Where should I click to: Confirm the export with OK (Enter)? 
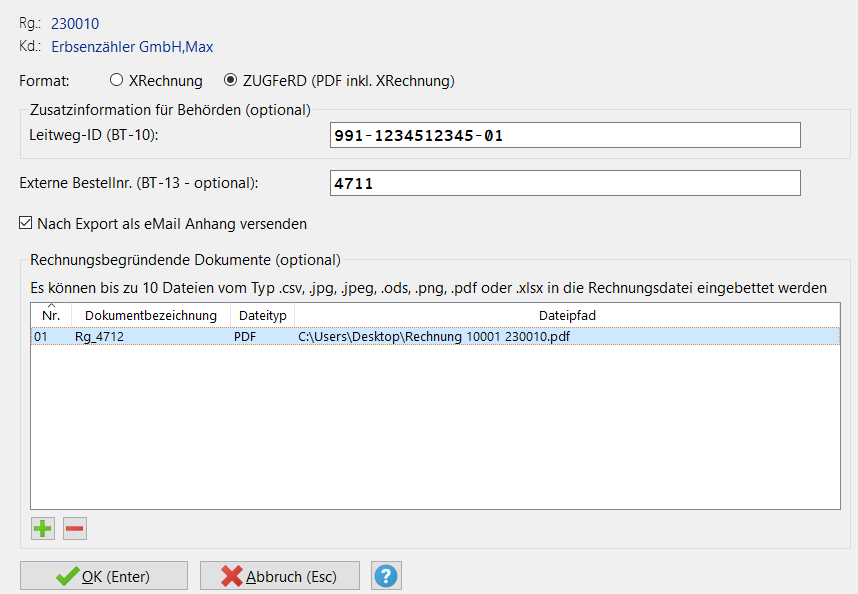104,576
